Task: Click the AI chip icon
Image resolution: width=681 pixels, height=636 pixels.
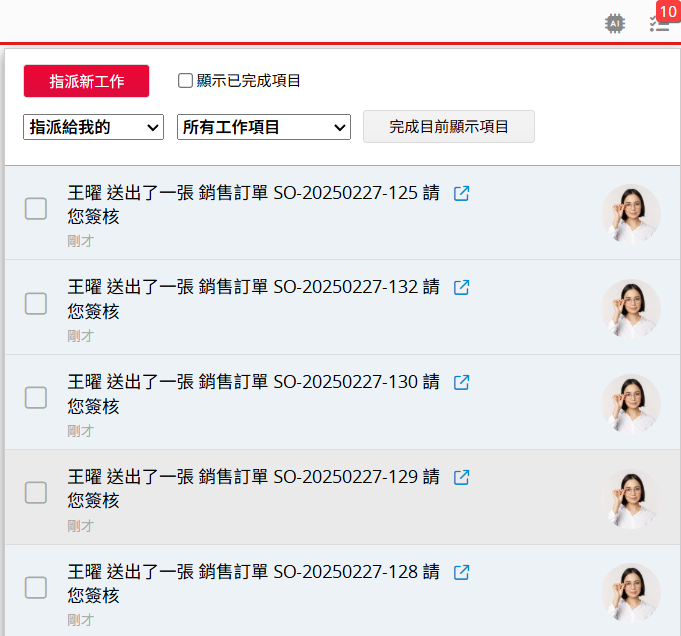Action: click(616, 23)
